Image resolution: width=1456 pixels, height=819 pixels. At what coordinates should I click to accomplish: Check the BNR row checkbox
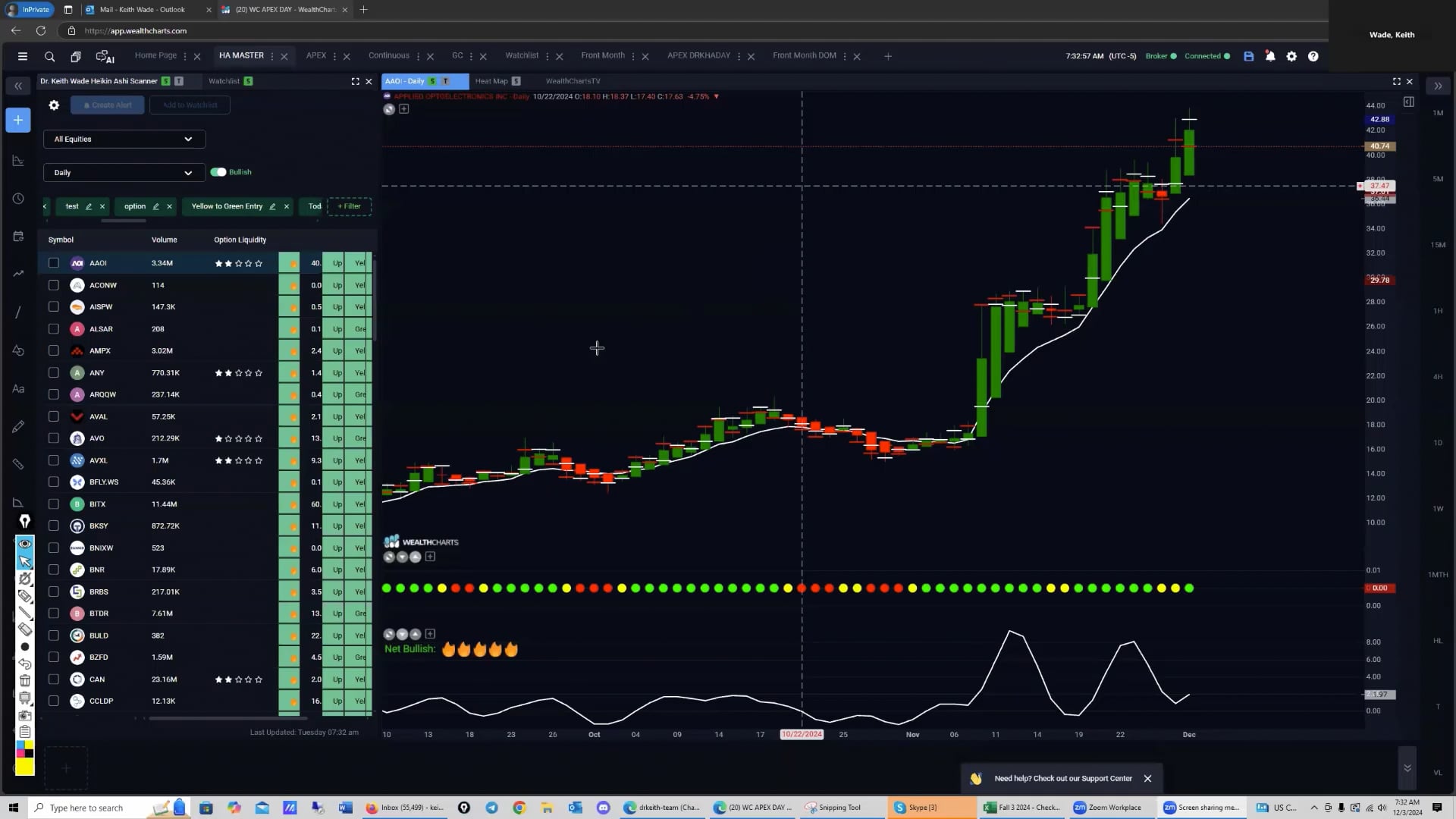point(53,570)
